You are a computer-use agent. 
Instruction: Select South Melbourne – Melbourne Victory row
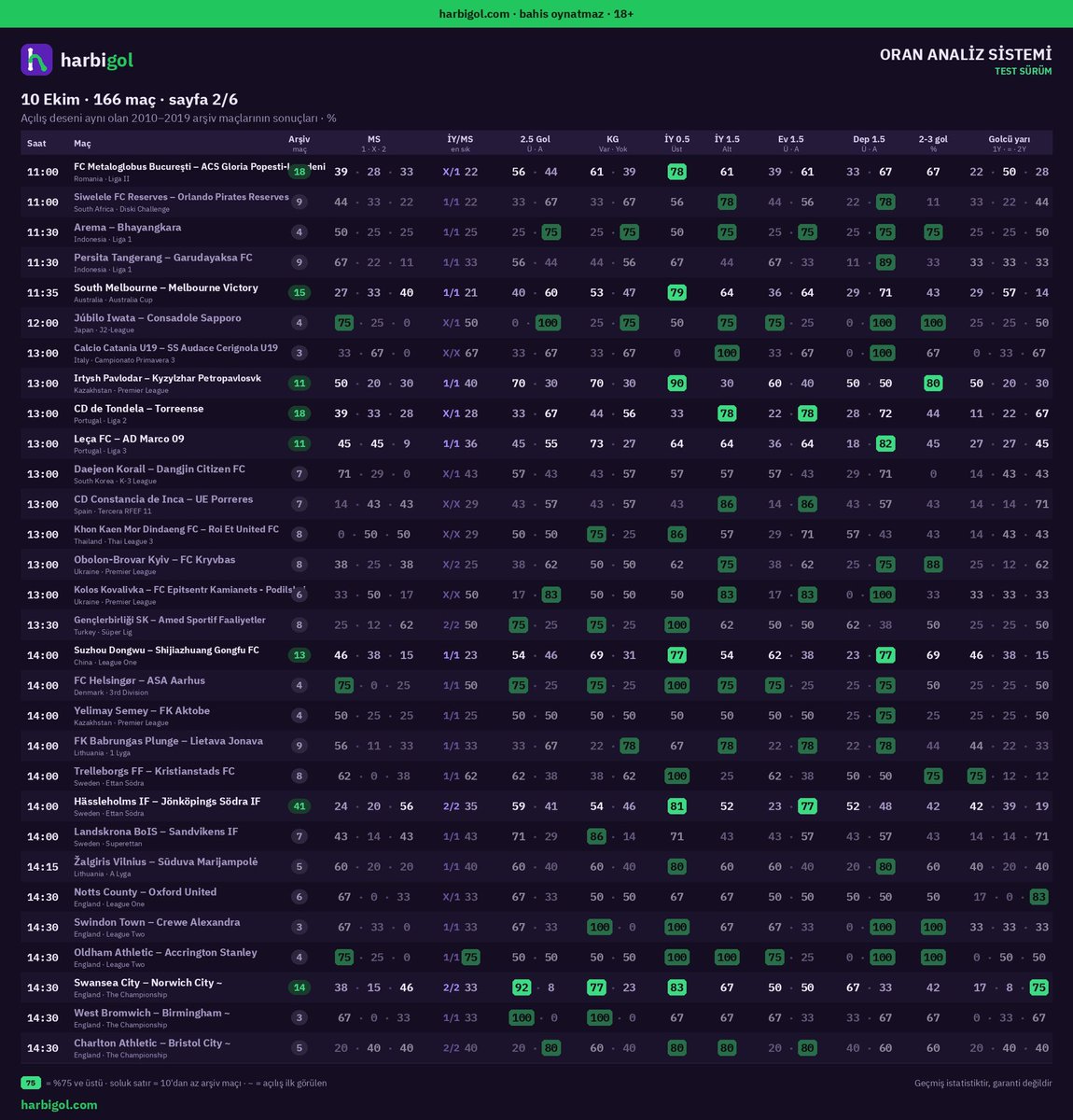536,293
